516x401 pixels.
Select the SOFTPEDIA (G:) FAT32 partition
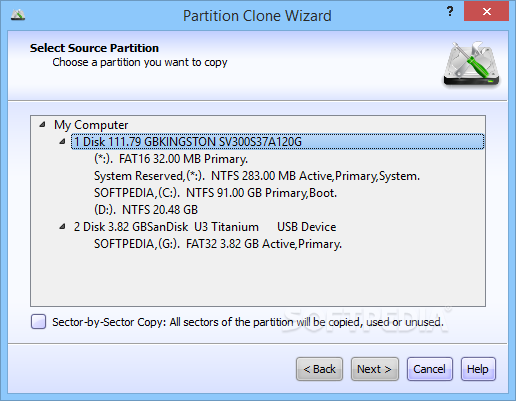[x=218, y=244]
